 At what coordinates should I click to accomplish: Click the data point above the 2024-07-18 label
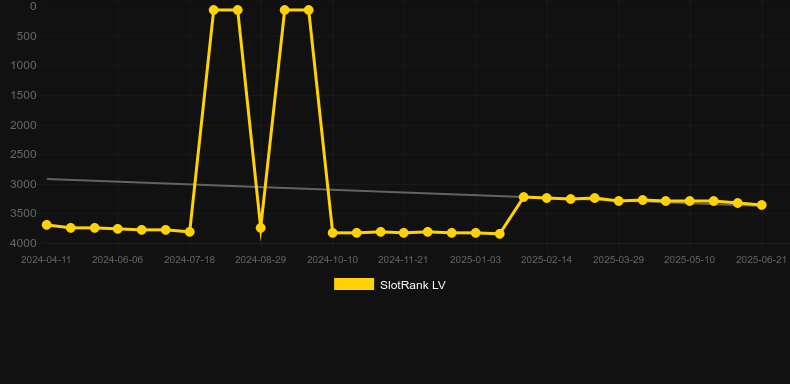pos(189,232)
